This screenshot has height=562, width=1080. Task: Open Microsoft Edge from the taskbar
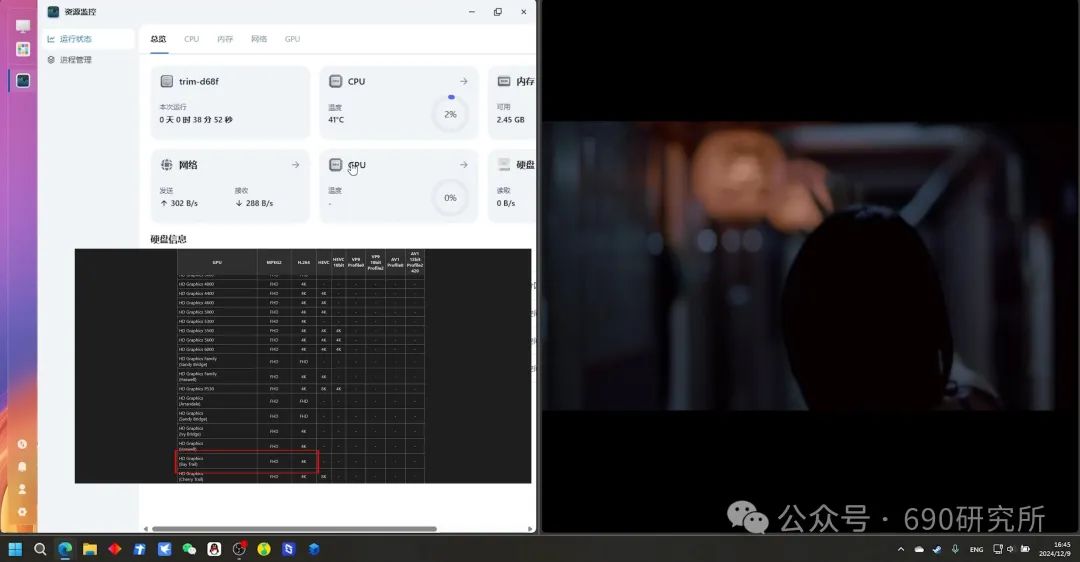click(x=65, y=549)
